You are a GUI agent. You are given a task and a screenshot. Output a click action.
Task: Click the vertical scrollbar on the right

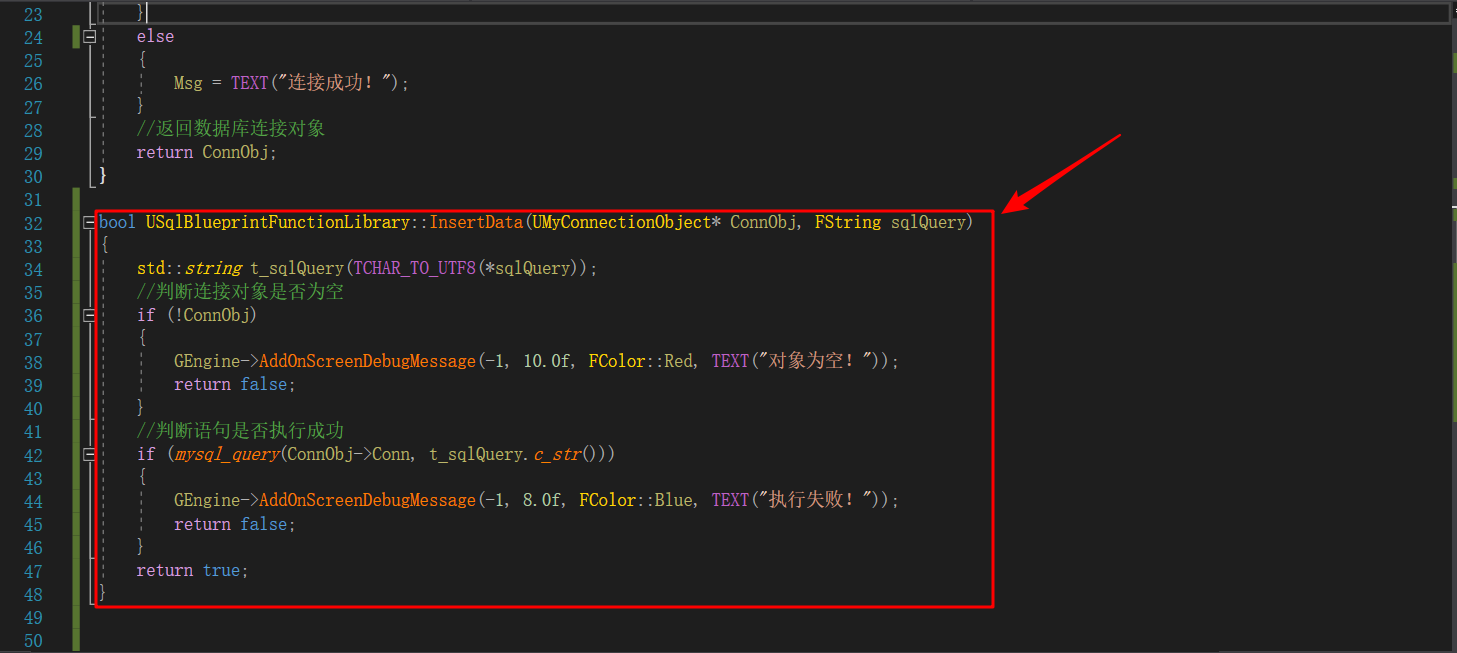coord(1450,300)
